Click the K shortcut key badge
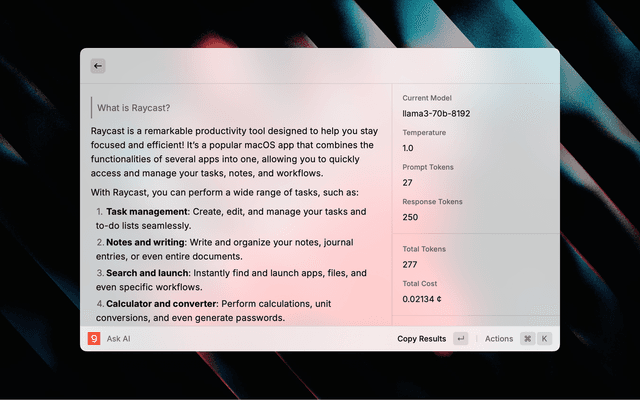 pyautogui.click(x=545, y=339)
